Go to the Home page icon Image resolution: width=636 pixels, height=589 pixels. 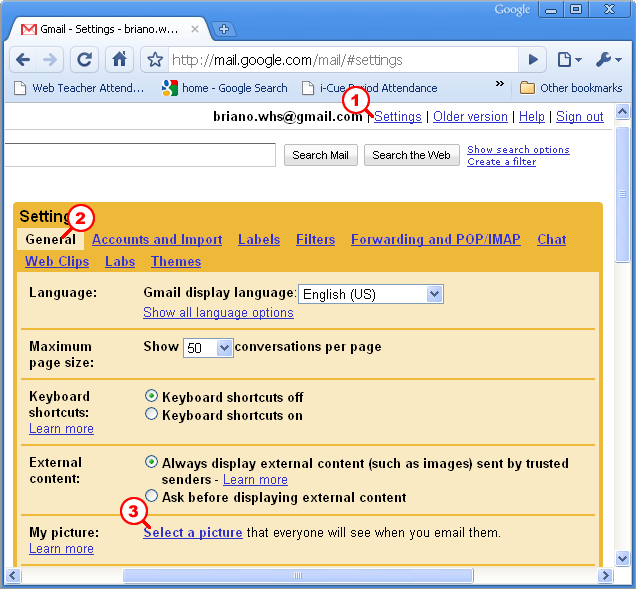(119, 60)
